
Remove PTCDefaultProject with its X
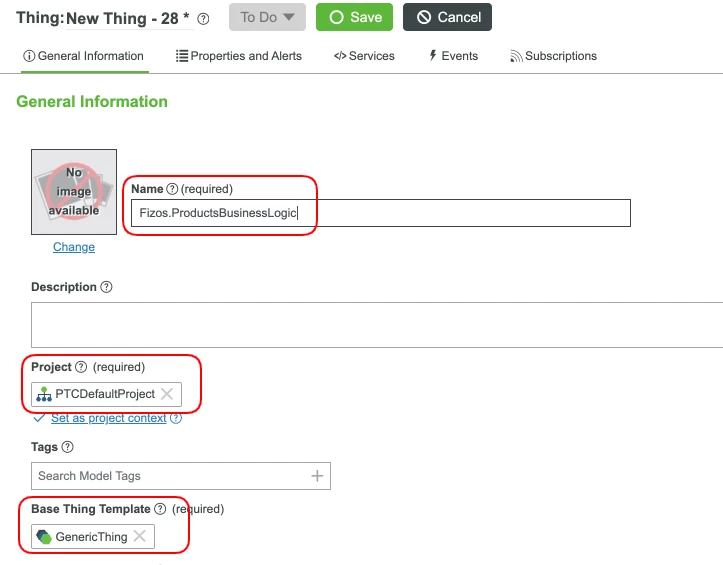click(x=167, y=394)
